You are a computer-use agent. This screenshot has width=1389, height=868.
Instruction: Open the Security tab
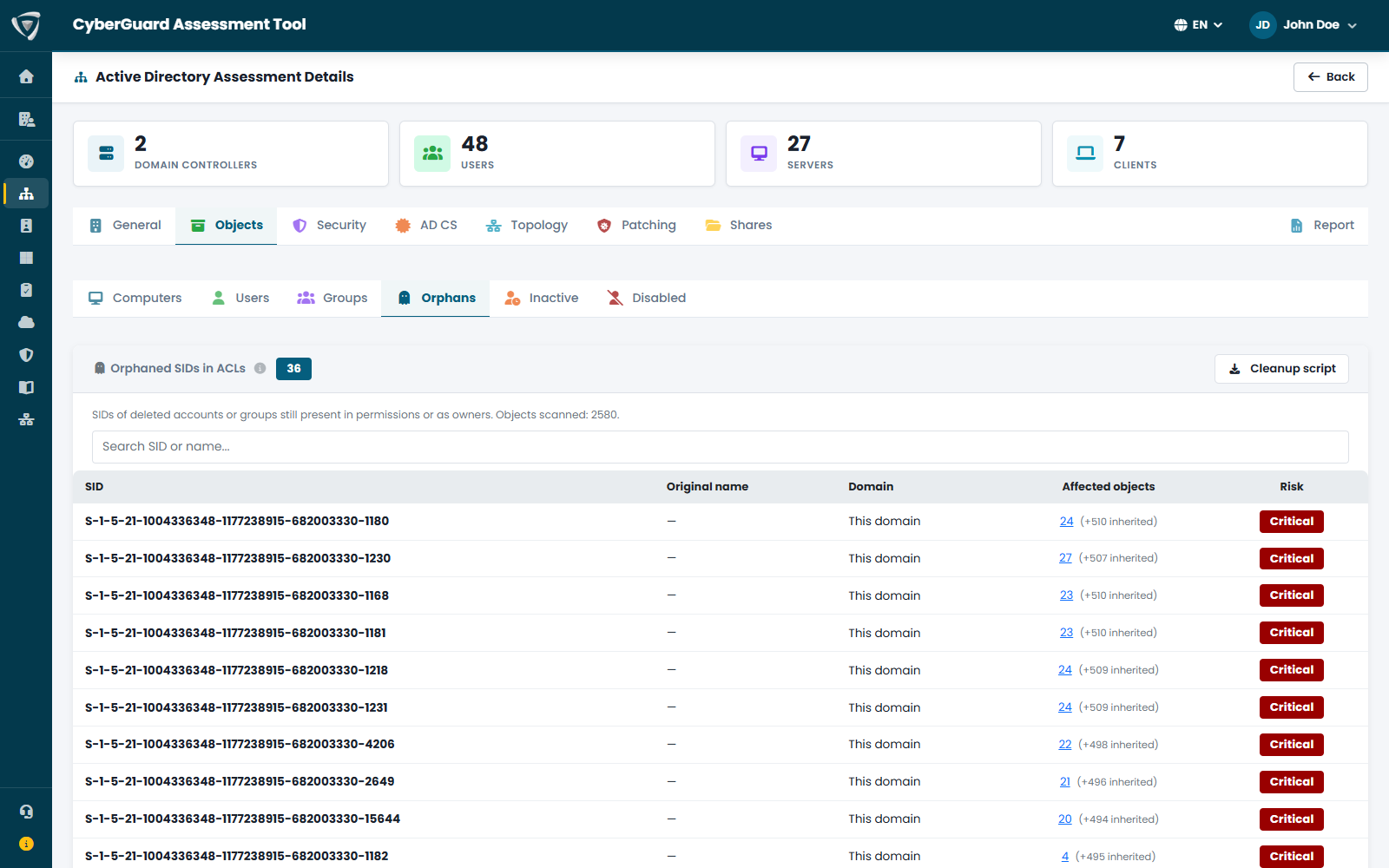click(330, 226)
